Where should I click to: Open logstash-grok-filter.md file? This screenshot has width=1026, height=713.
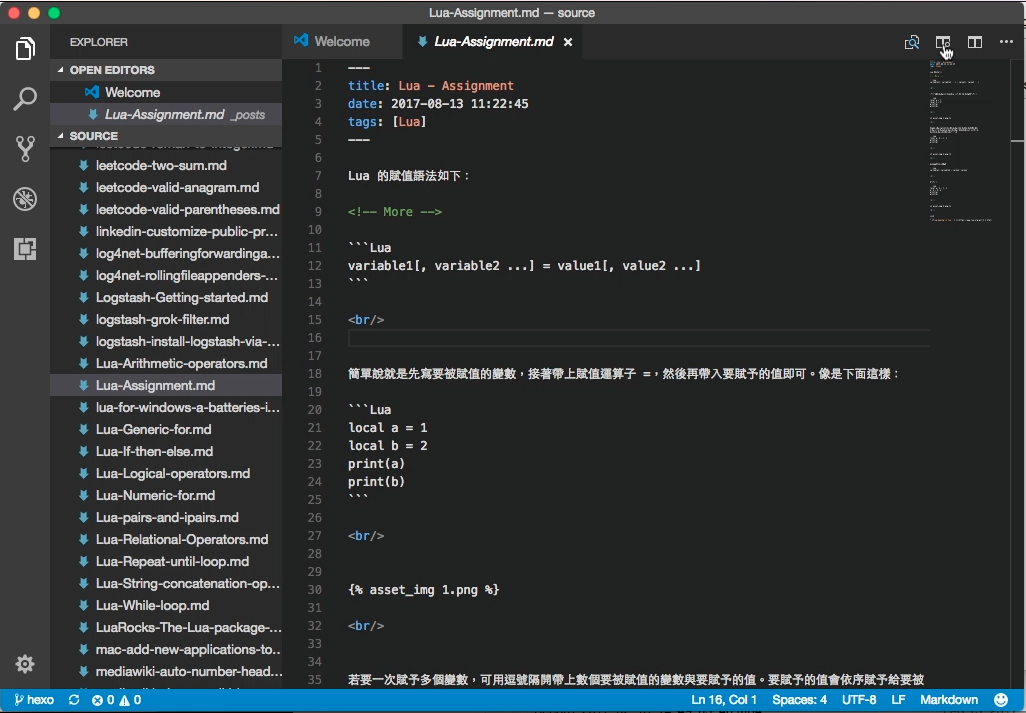pos(166,319)
